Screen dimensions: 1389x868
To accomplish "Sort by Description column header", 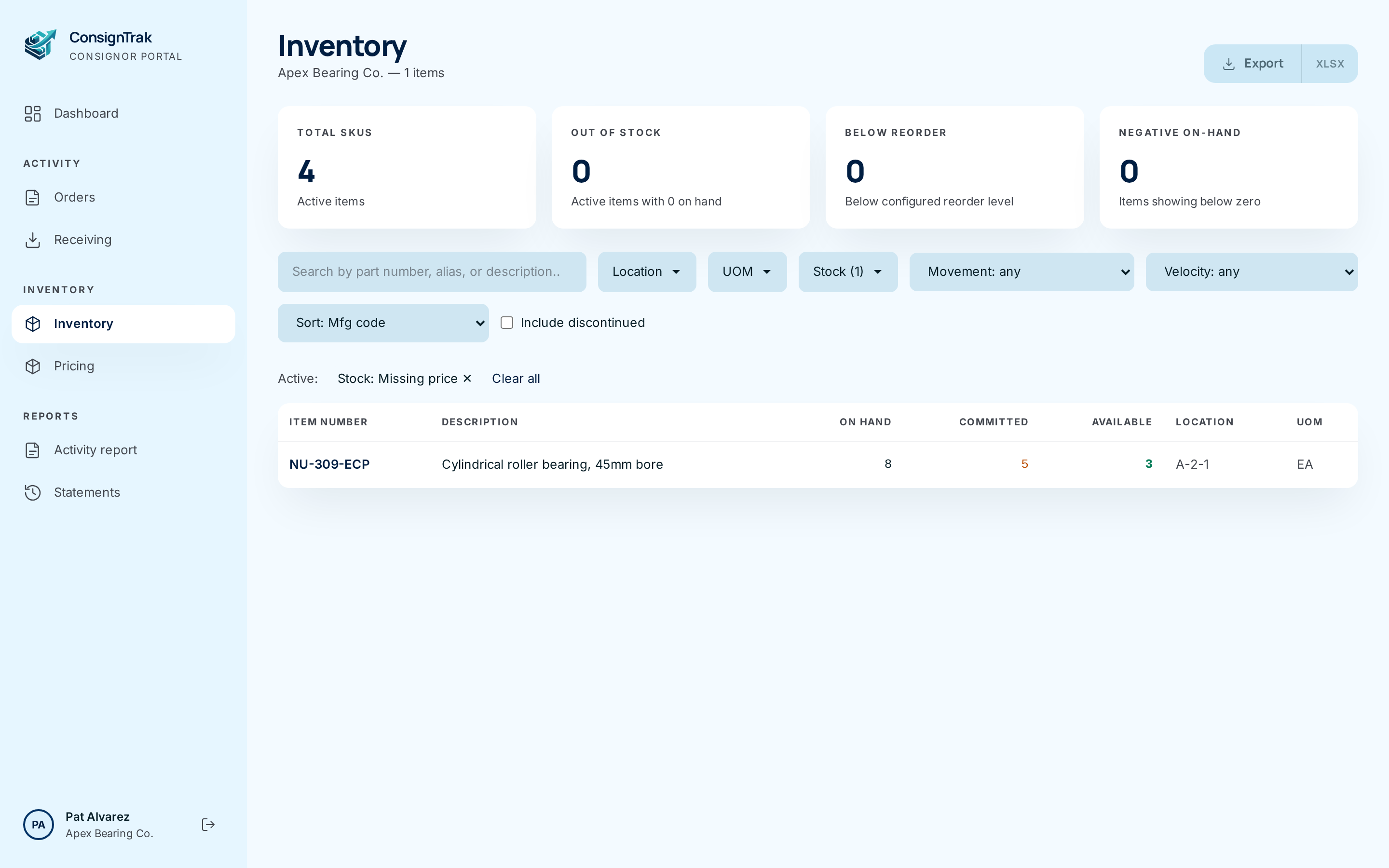I will (x=480, y=422).
